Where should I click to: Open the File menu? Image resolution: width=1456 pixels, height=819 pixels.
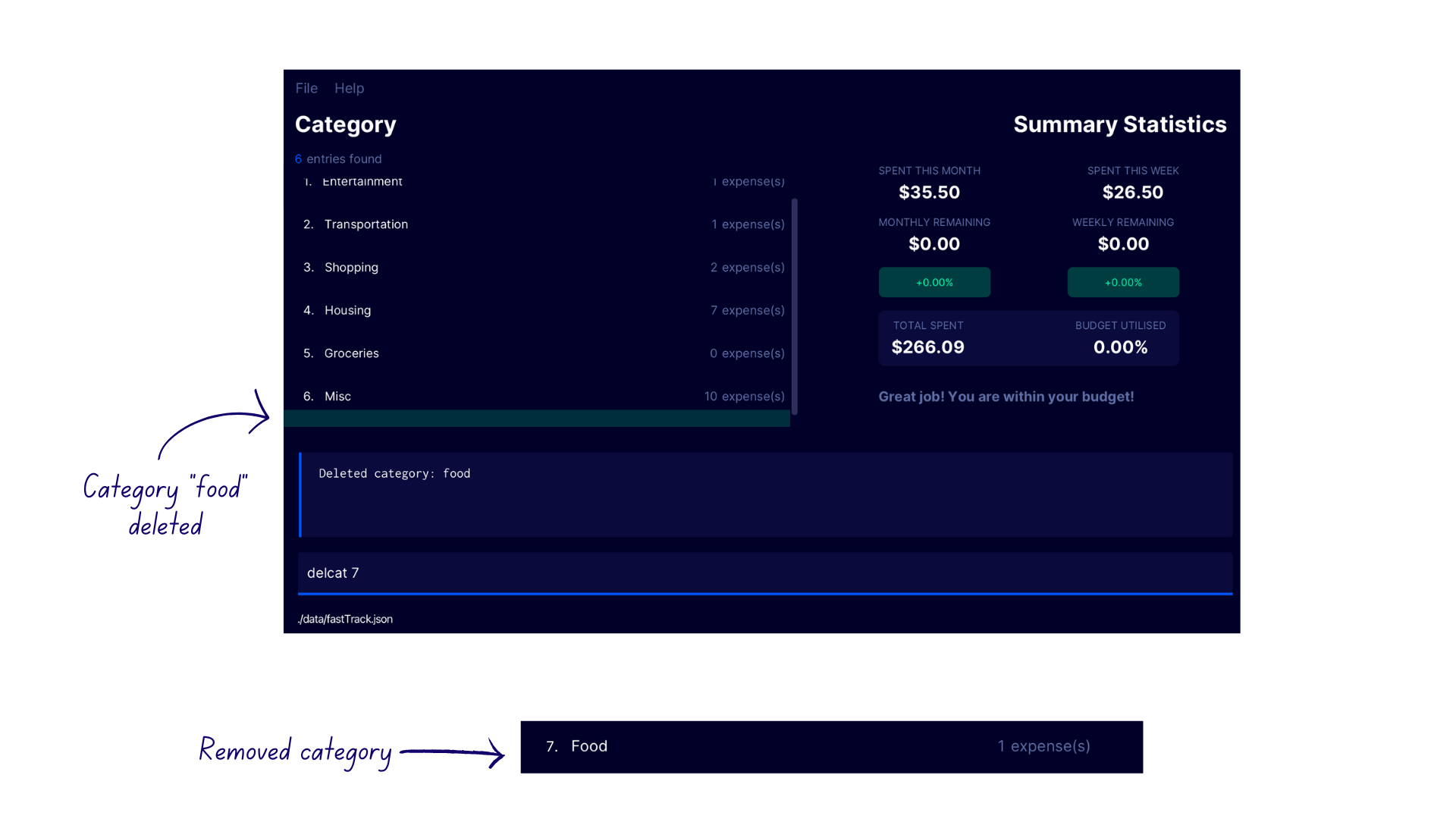(x=306, y=88)
